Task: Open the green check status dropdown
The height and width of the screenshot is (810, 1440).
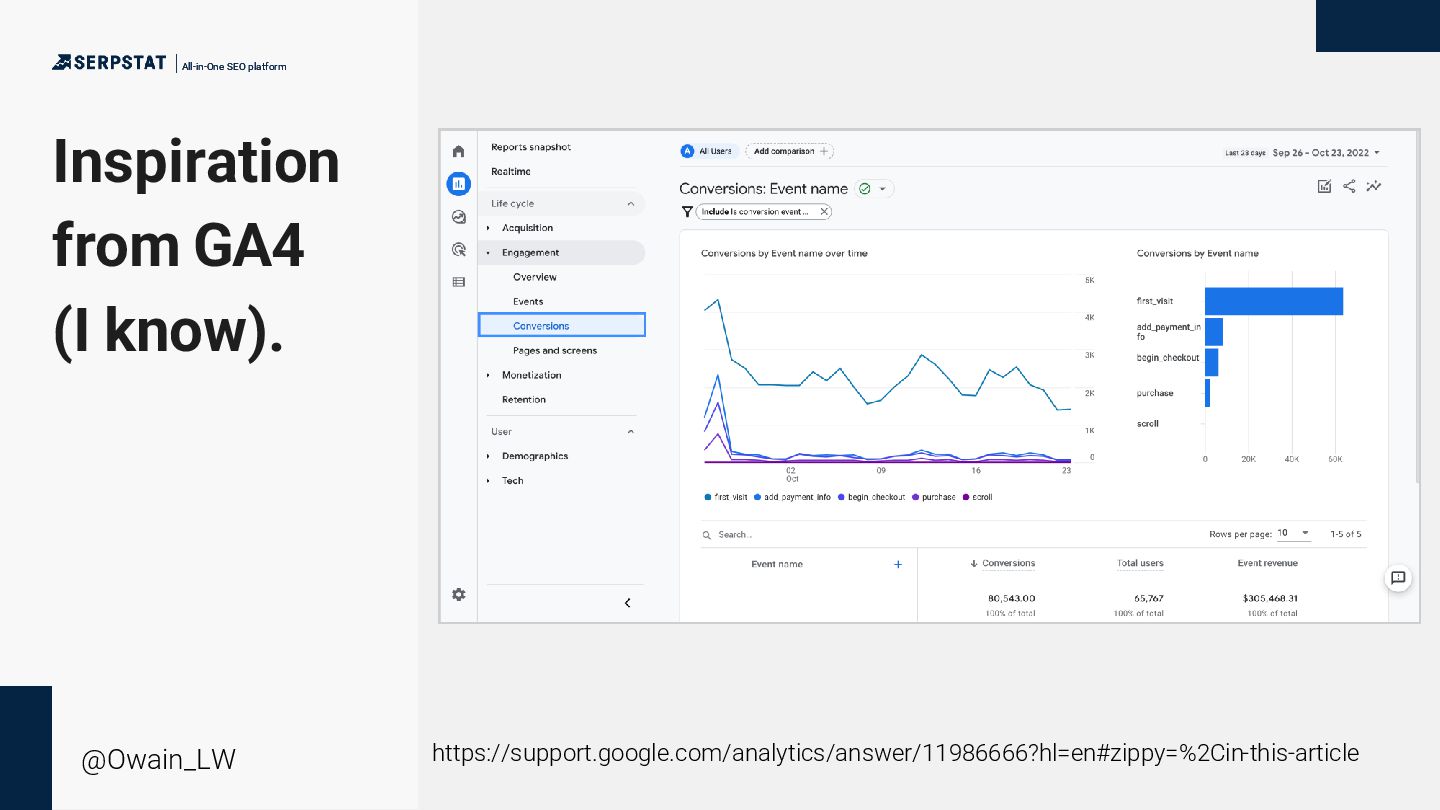Action: pyautogui.click(x=874, y=188)
